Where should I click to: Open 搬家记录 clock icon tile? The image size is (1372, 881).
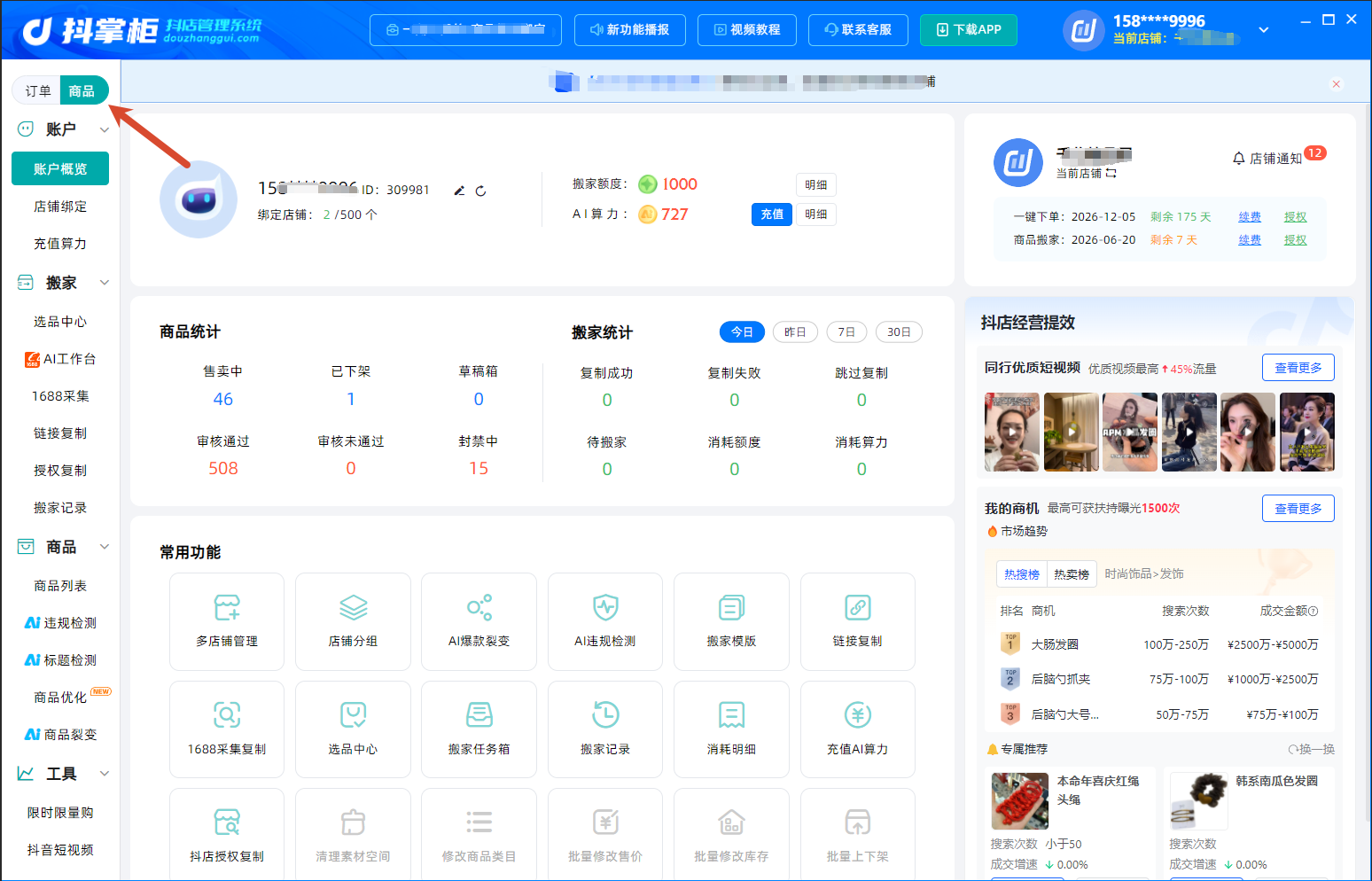tap(605, 729)
